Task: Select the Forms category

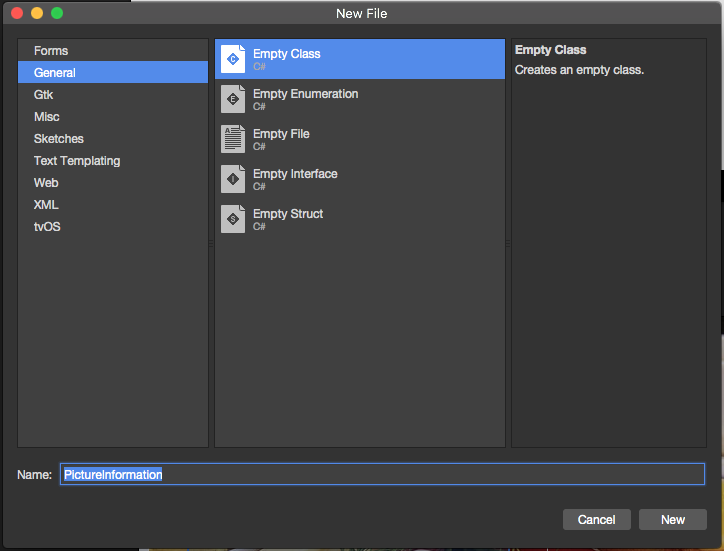Action: coord(113,50)
